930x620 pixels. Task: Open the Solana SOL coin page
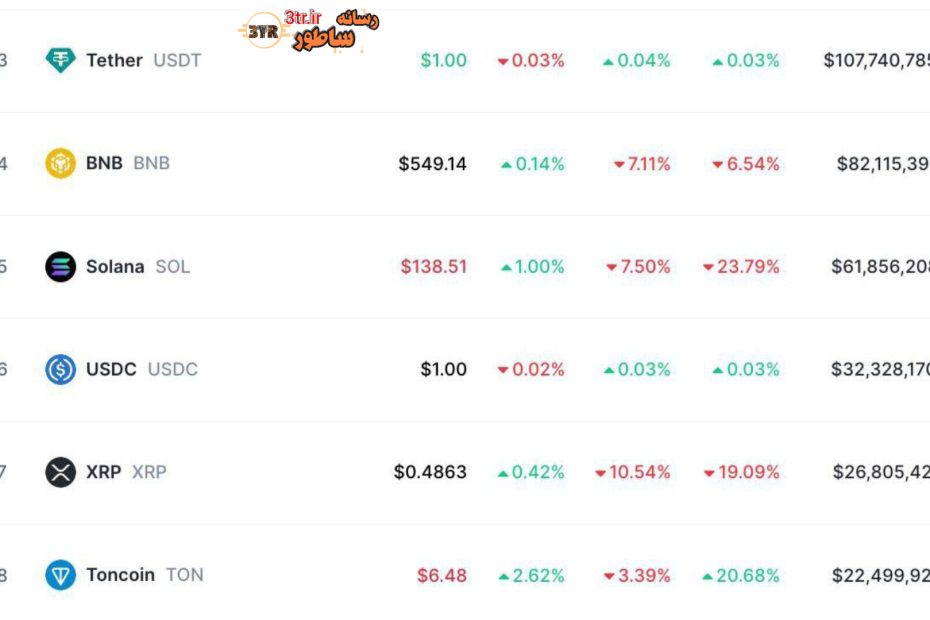coord(137,267)
